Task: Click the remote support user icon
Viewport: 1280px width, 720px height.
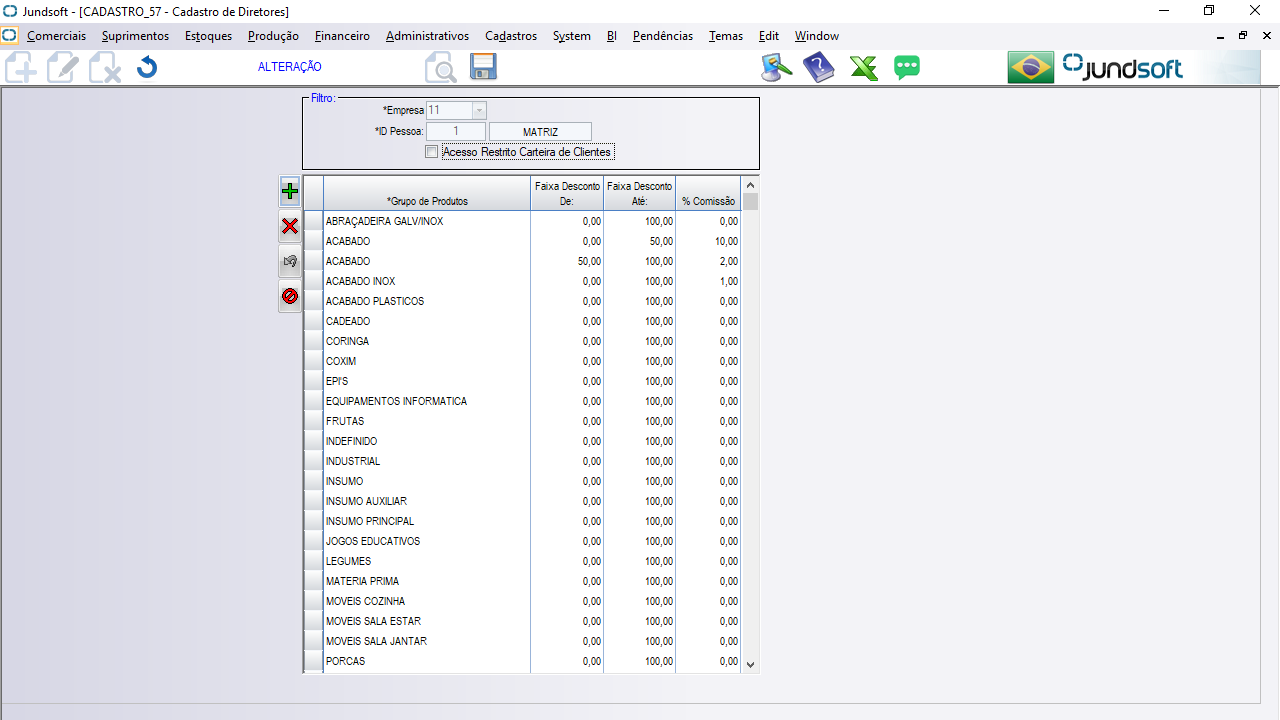Action: 776,68
